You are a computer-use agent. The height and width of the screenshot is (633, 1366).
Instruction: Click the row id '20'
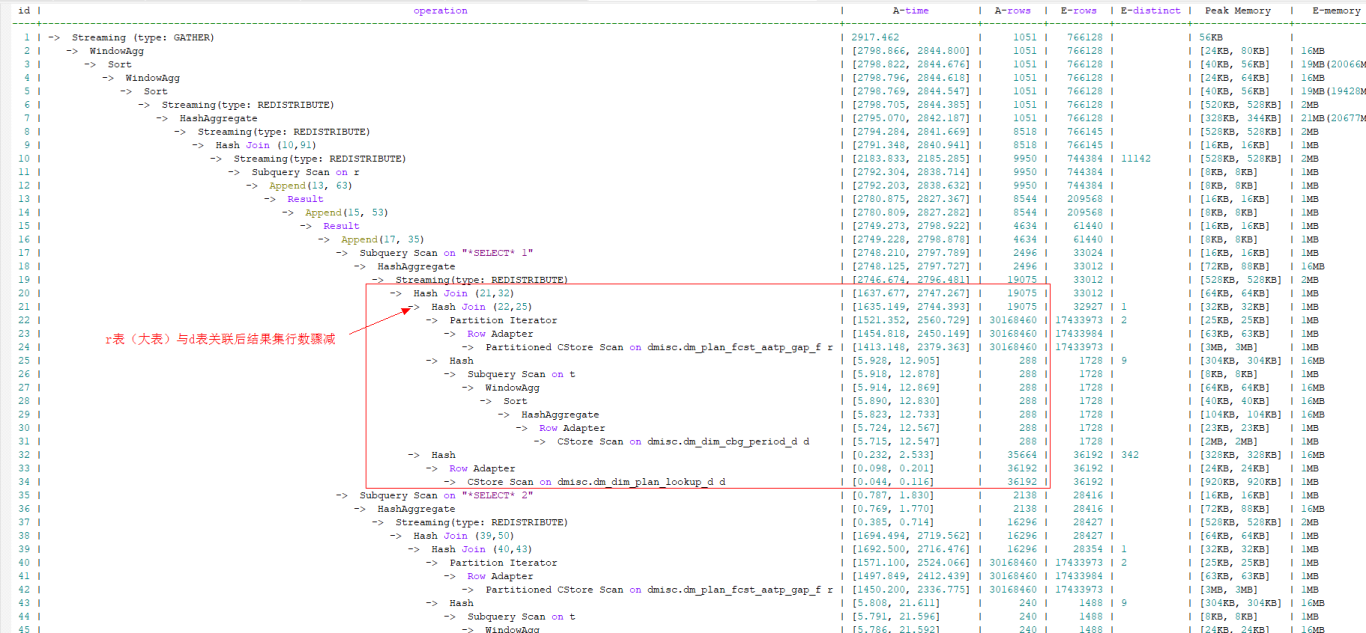(24, 294)
